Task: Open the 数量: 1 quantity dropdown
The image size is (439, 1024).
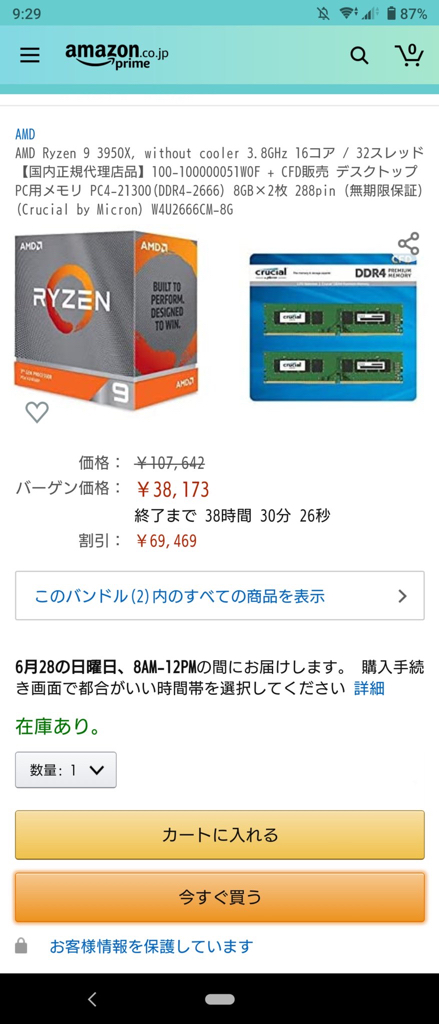Action: (x=66, y=770)
